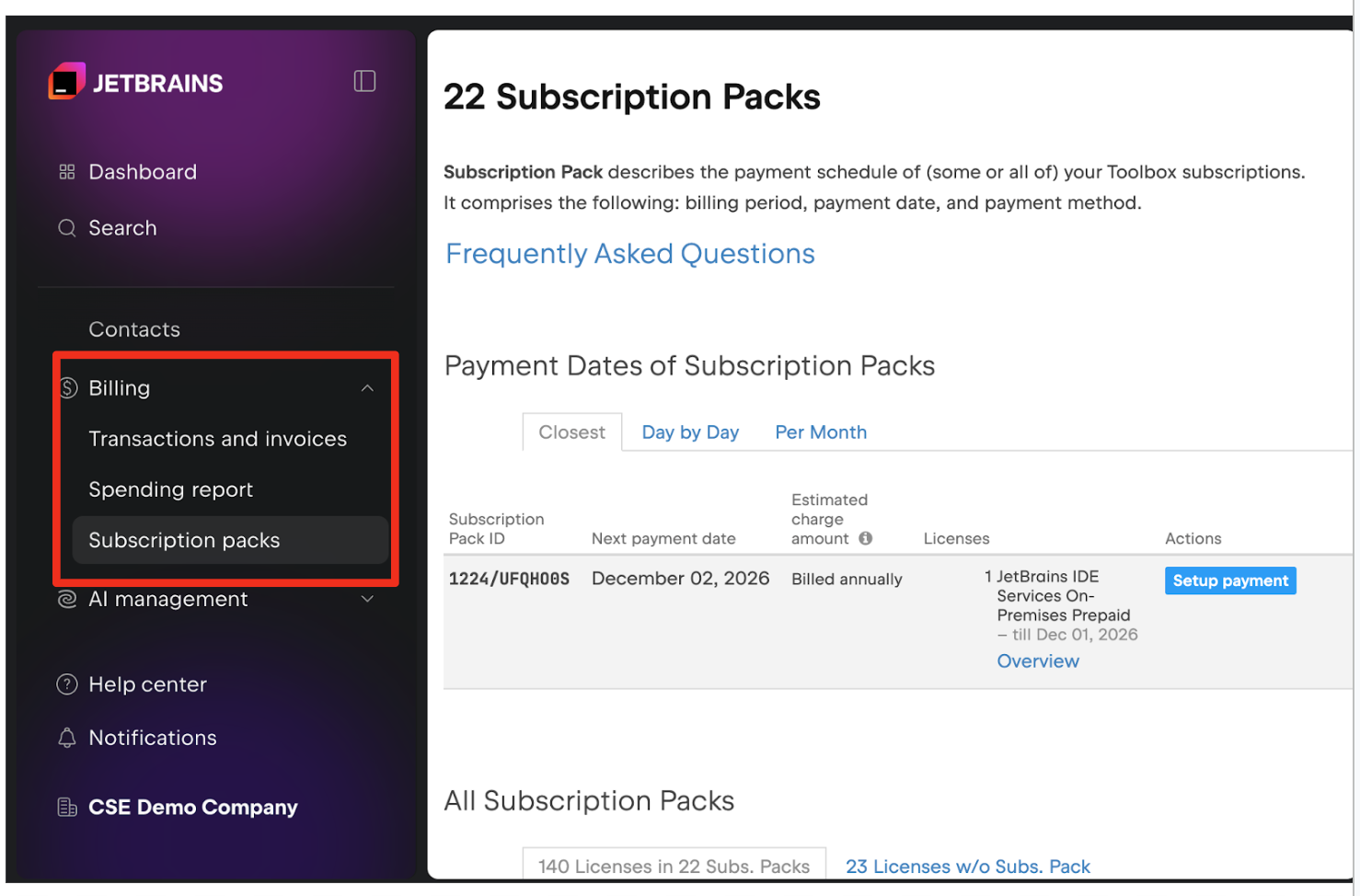Collapse the Billing section chevron
The height and width of the screenshot is (896, 1360).
(367, 388)
